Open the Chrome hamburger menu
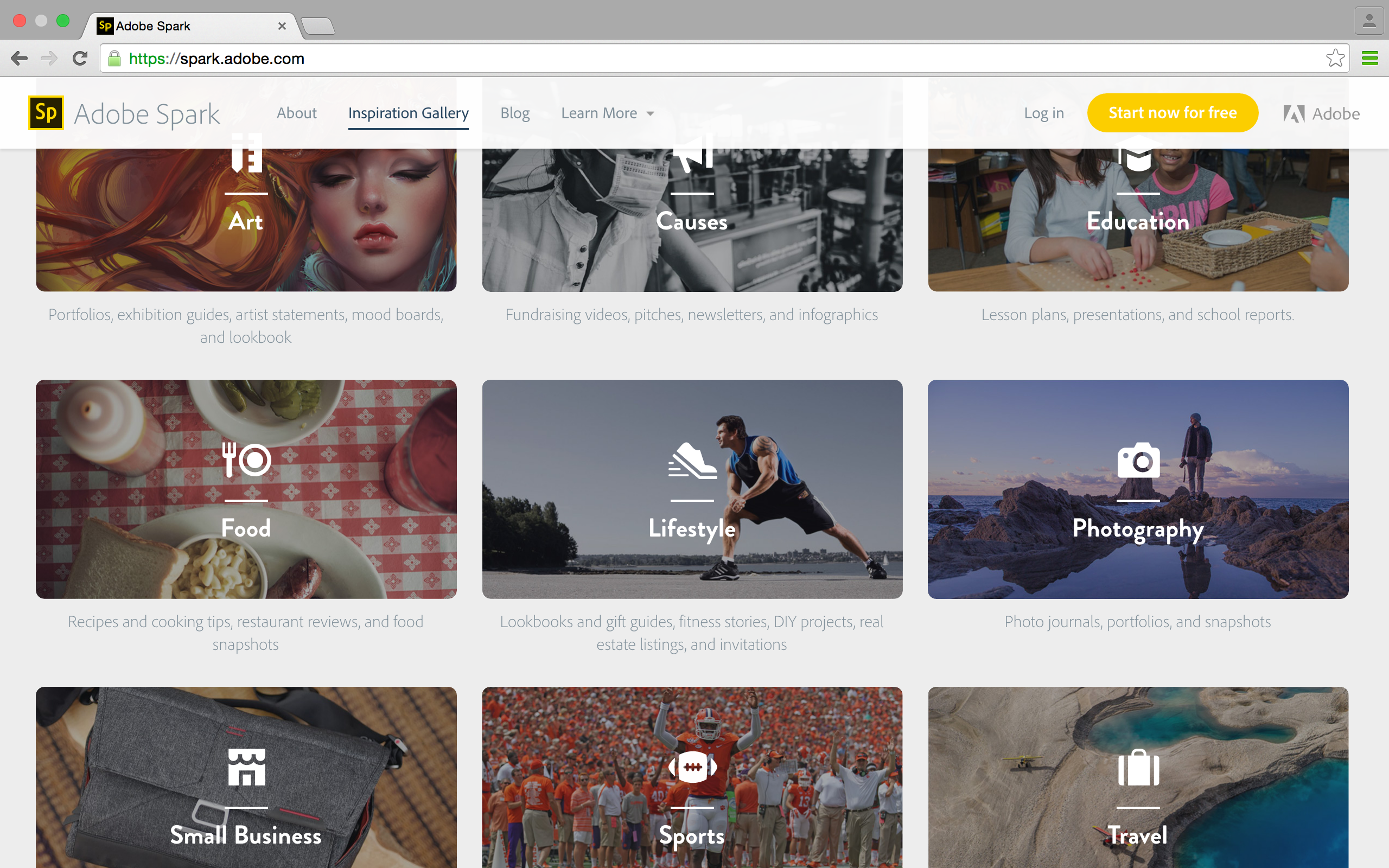This screenshot has width=1389, height=868. tap(1369, 58)
